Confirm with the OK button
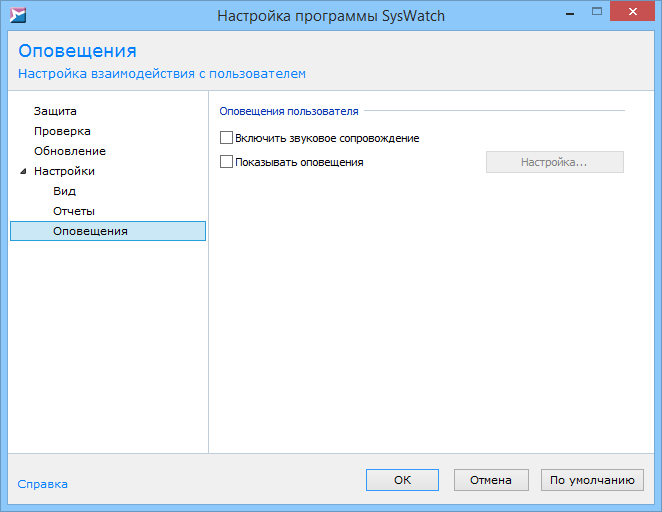662x512 pixels. (x=402, y=480)
